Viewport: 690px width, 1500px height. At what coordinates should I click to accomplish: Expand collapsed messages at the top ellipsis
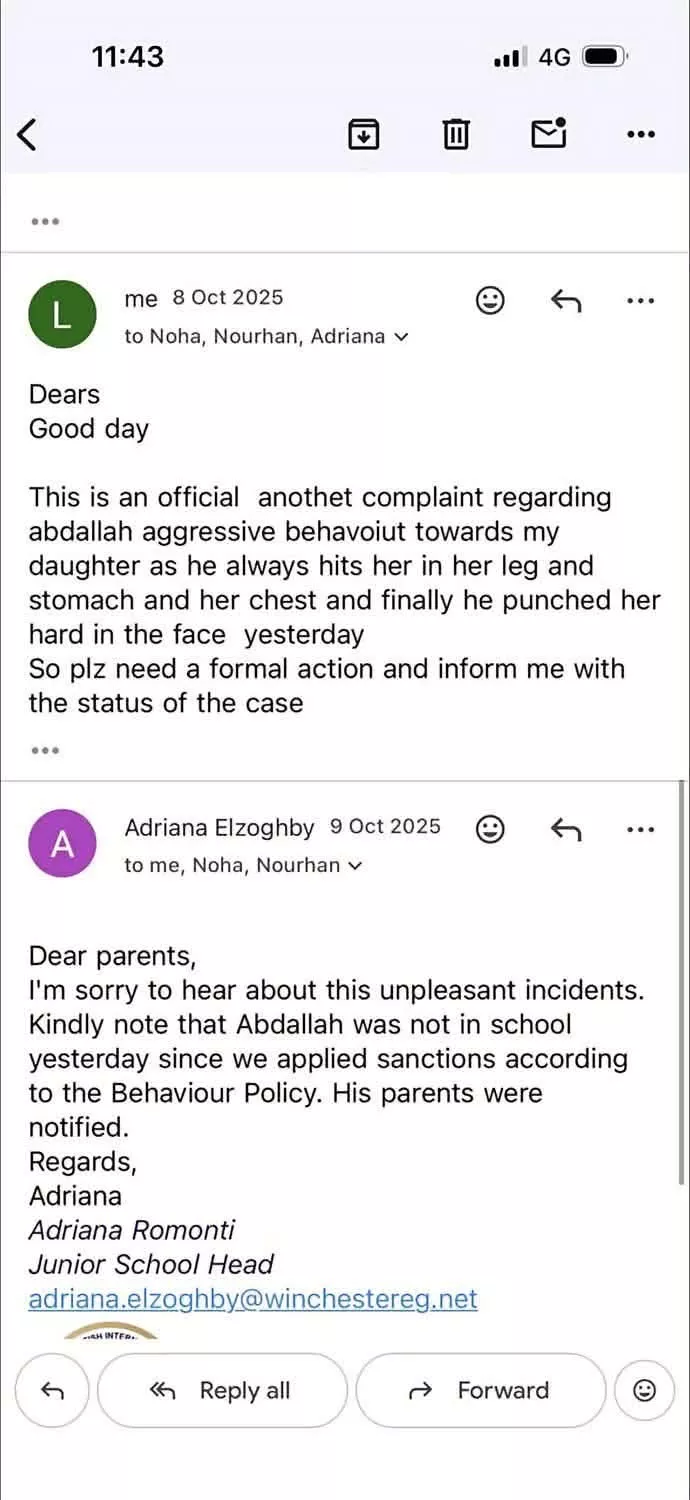pyautogui.click(x=45, y=221)
